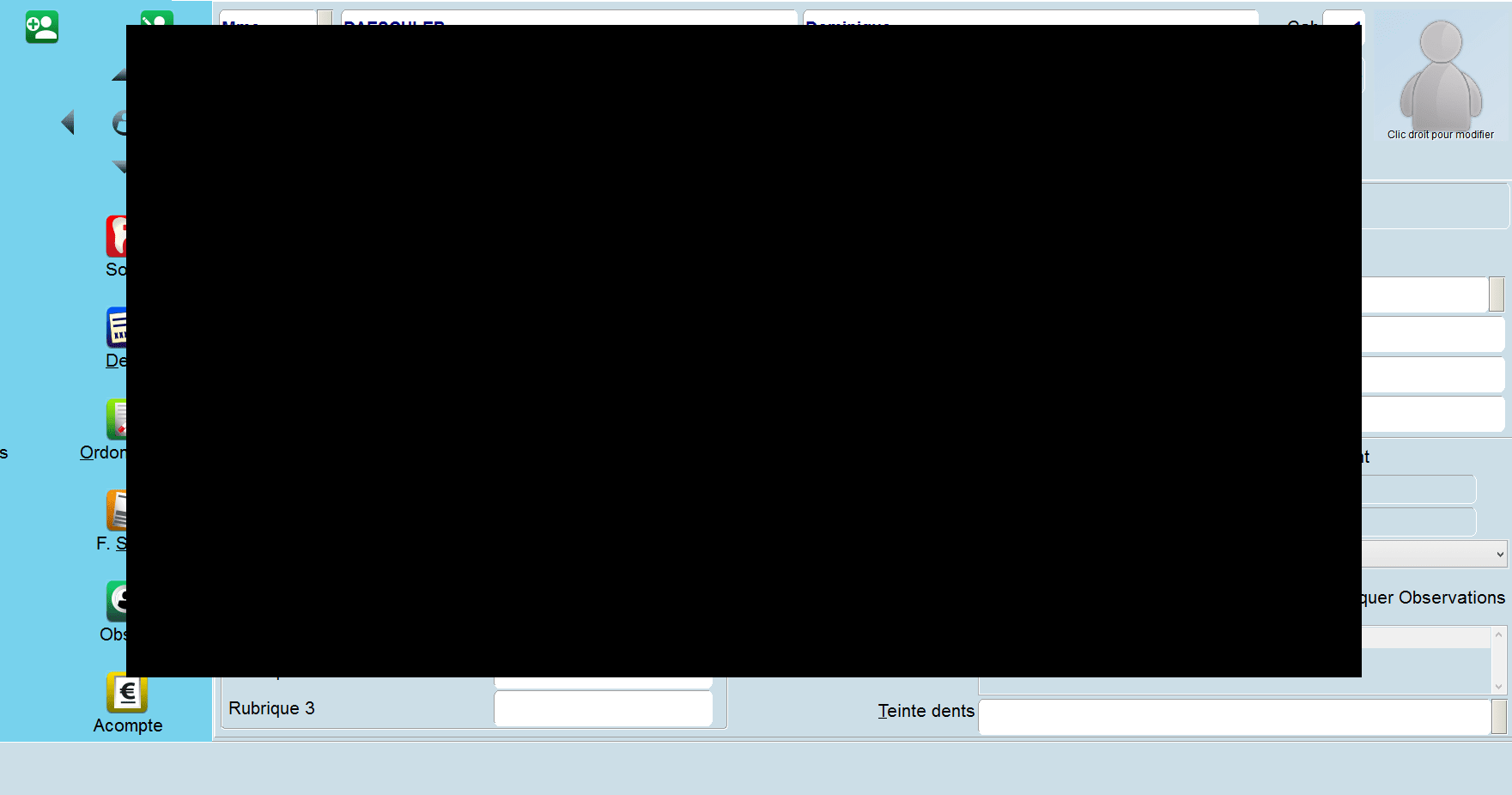Open the red tooth icon in sidebar
This screenshot has height=795, width=1512.
pos(117,236)
